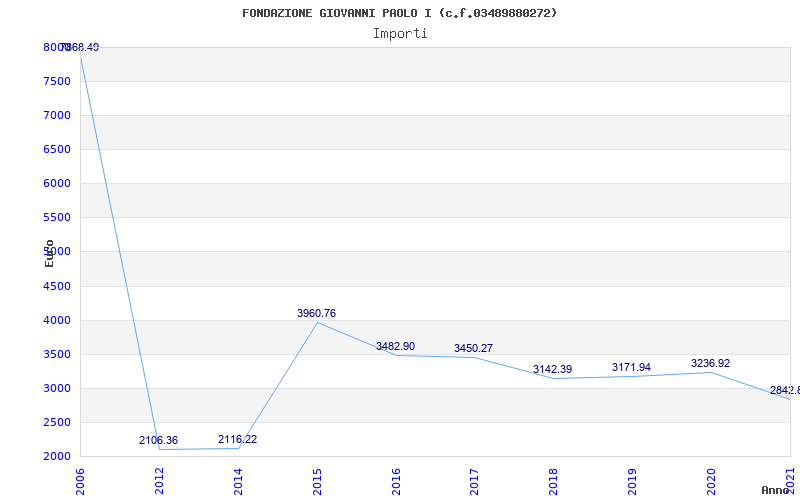Screen dimensions: 800x500
Task: Click the 6000 y-axis tick label
Action: pyautogui.click(x=57, y=184)
